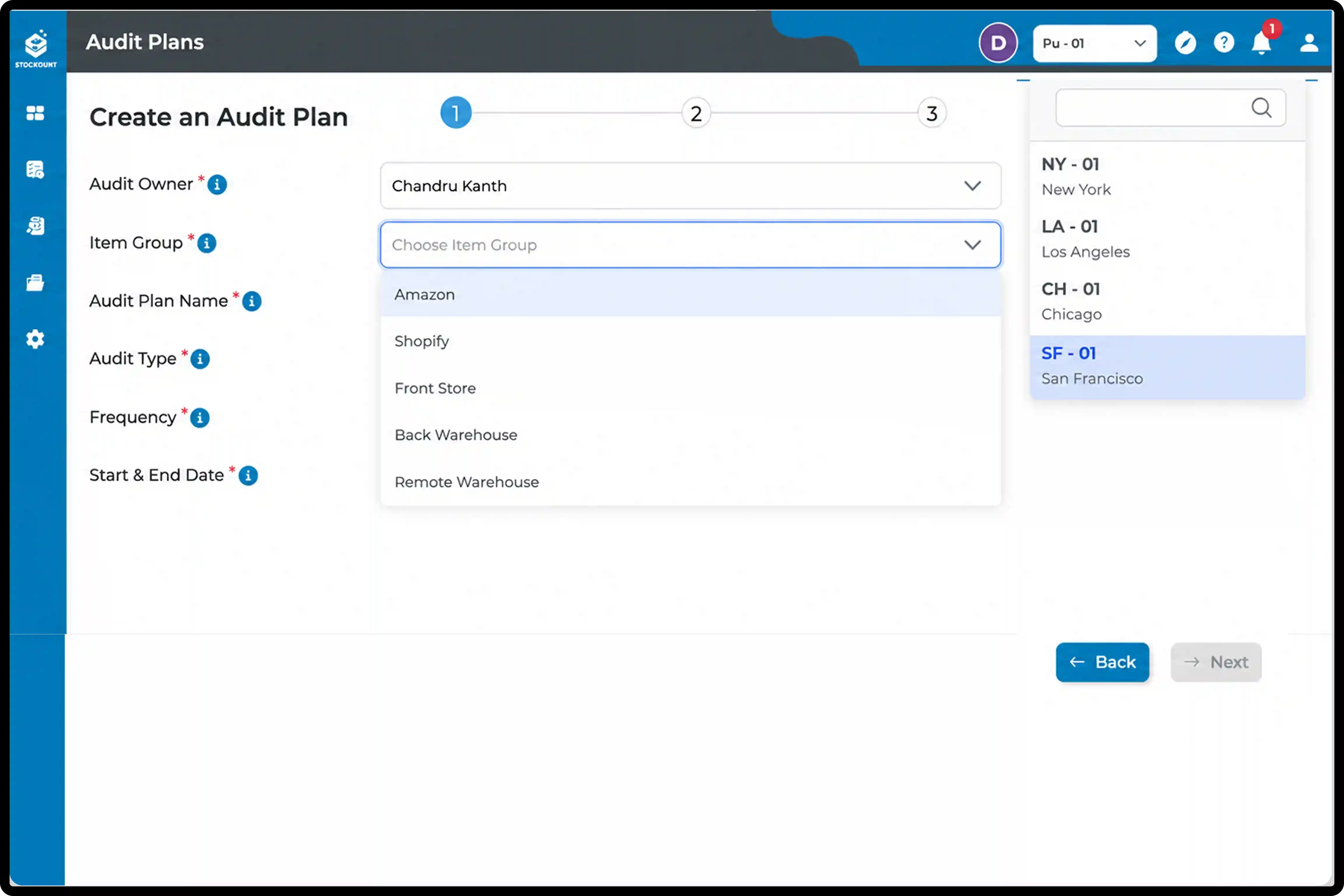Viewport: 1344px width, 896px height.
Task: Open the inventory box sidebar icon
Action: [35, 283]
